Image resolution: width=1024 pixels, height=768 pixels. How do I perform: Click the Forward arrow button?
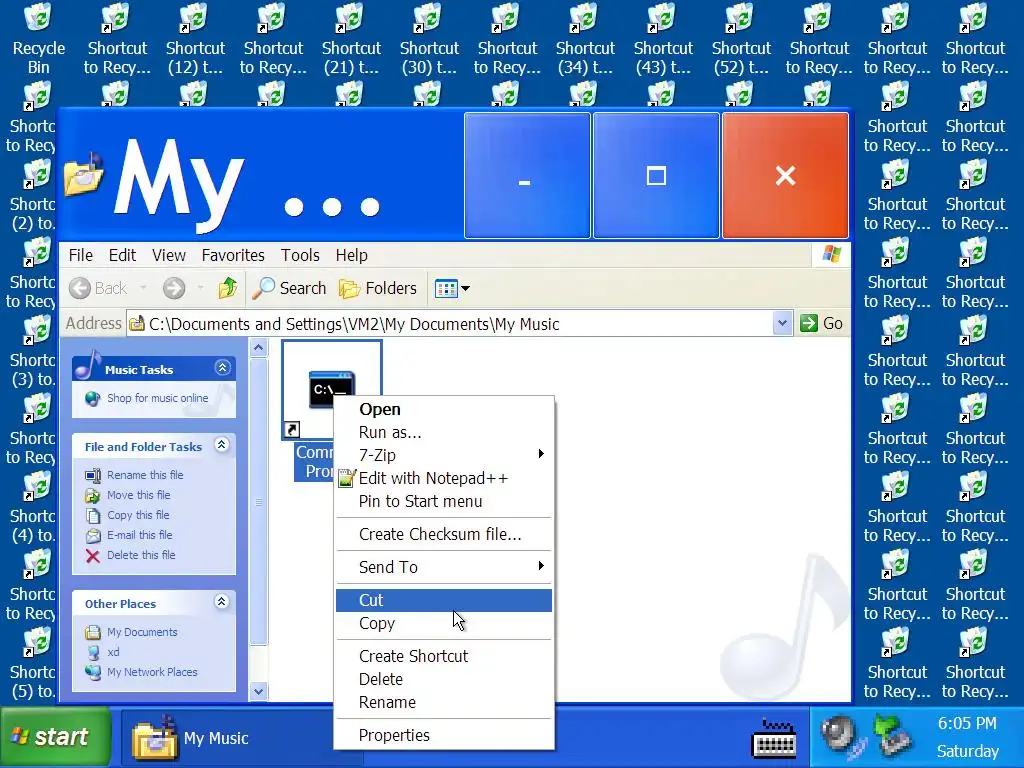174,288
